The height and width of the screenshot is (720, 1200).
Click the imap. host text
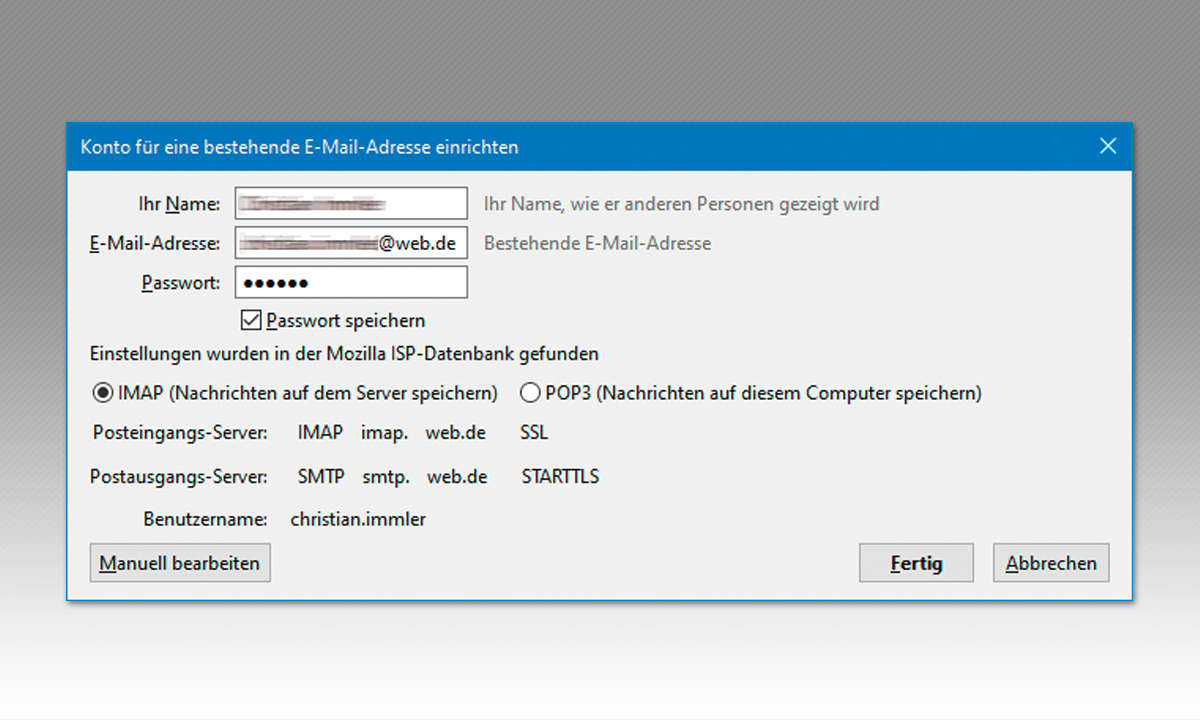[x=385, y=433]
